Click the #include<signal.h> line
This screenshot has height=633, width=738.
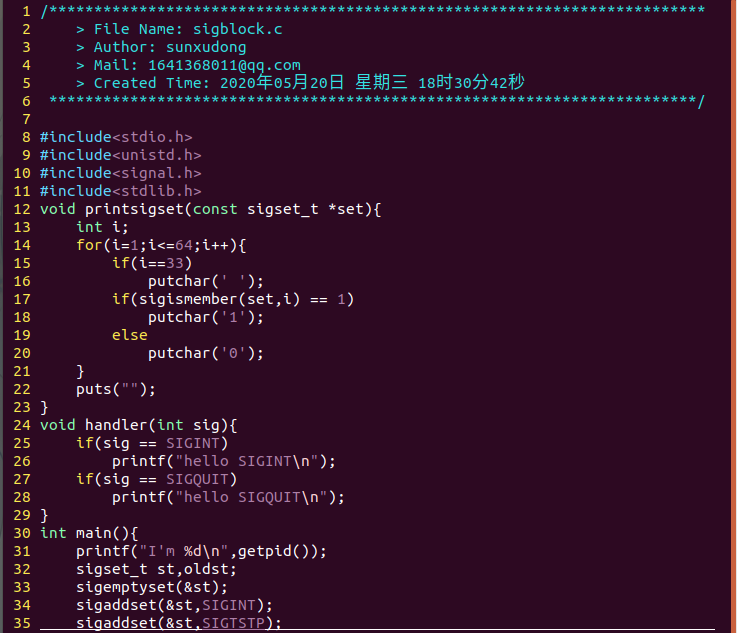[120, 173]
